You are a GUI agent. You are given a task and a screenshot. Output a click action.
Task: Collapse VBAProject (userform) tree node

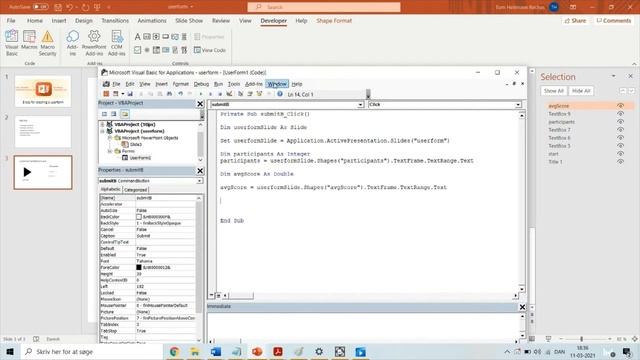102,131
